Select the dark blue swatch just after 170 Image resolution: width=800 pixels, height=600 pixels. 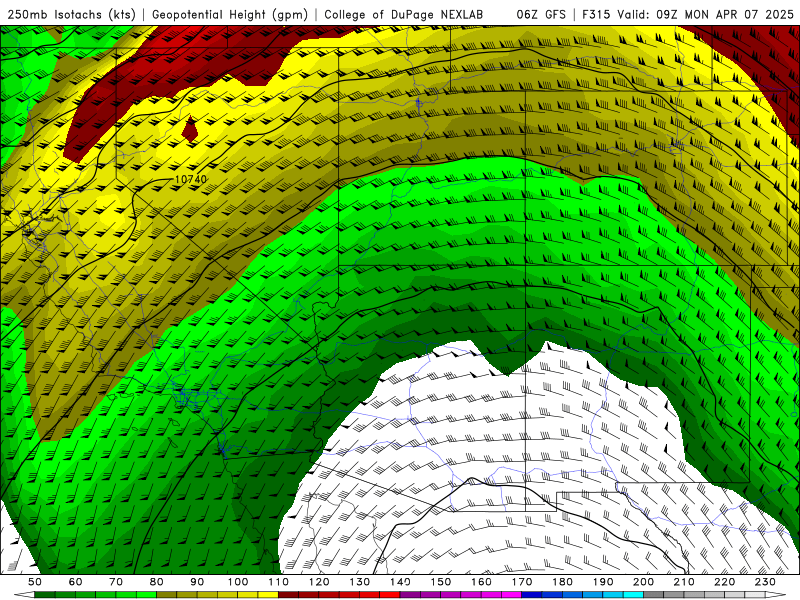[532, 595]
